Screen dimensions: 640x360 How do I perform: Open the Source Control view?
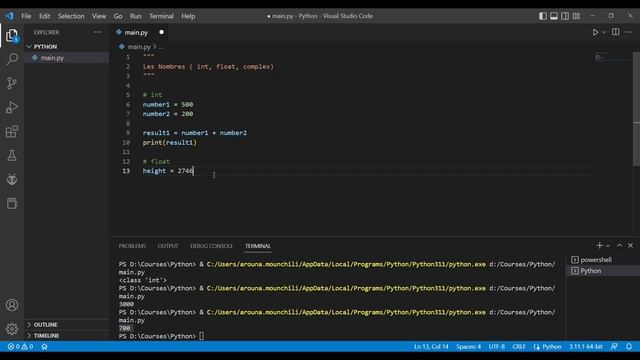coord(12,83)
